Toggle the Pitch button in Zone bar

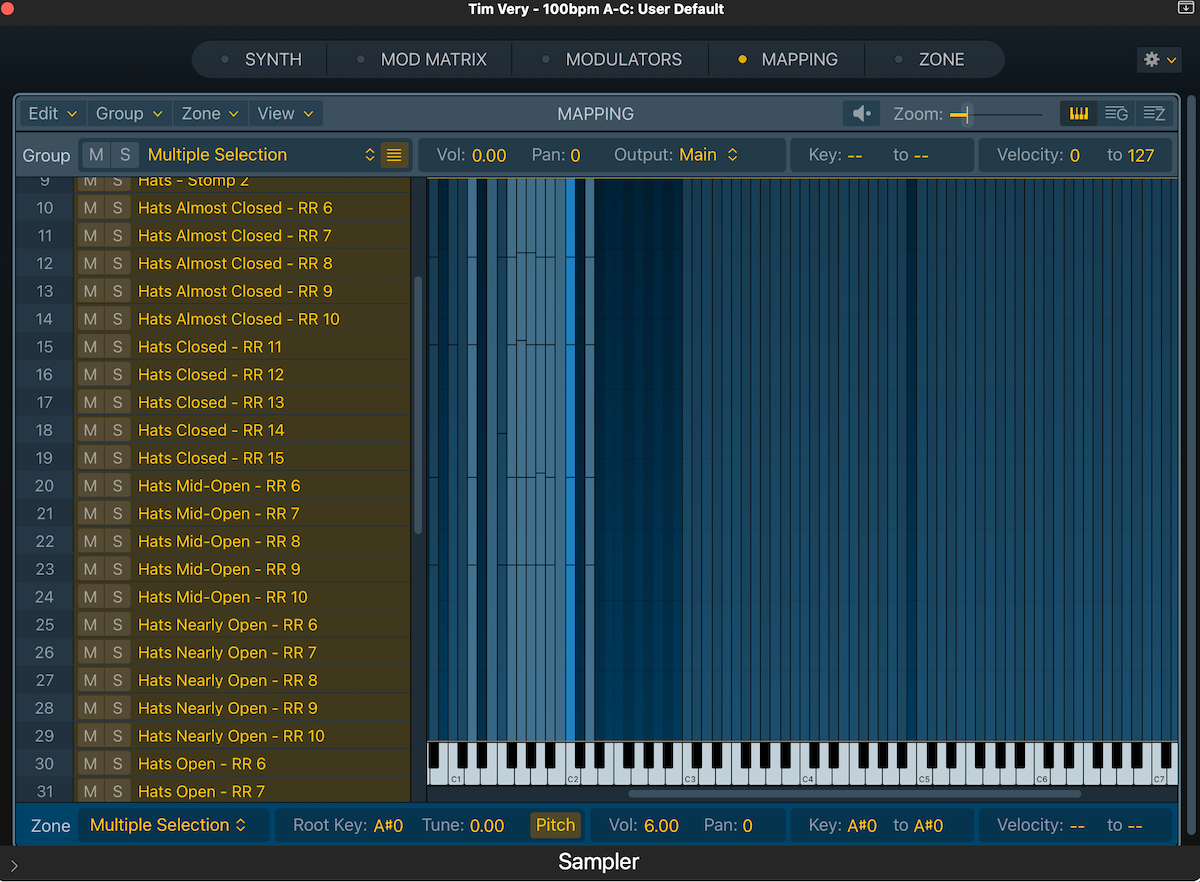click(555, 825)
